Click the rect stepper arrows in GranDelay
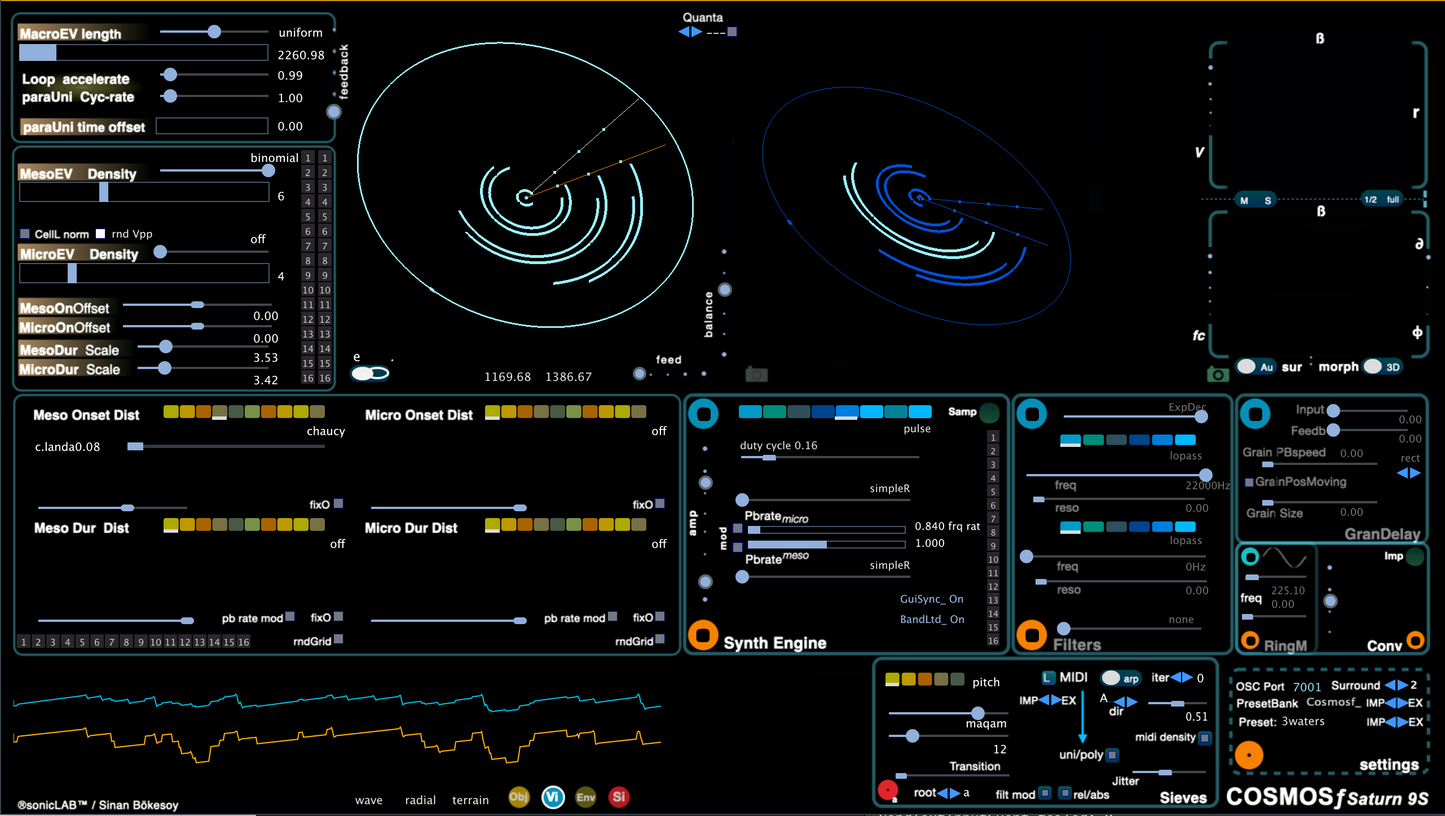 (x=1409, y=473)
